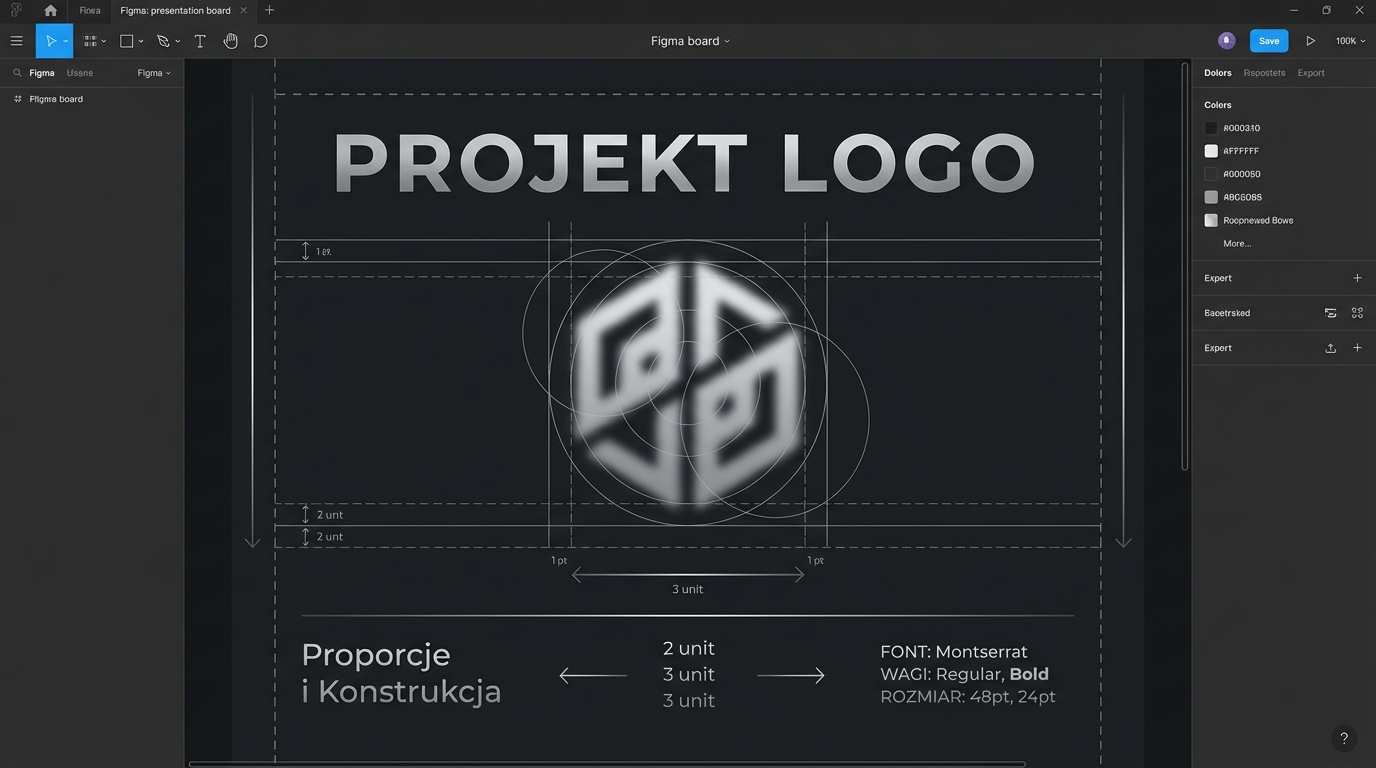This screenshot has height=768, width=1376.
Task: Select the Figma board page in sidebar
Action: click(x=55, y=99)
